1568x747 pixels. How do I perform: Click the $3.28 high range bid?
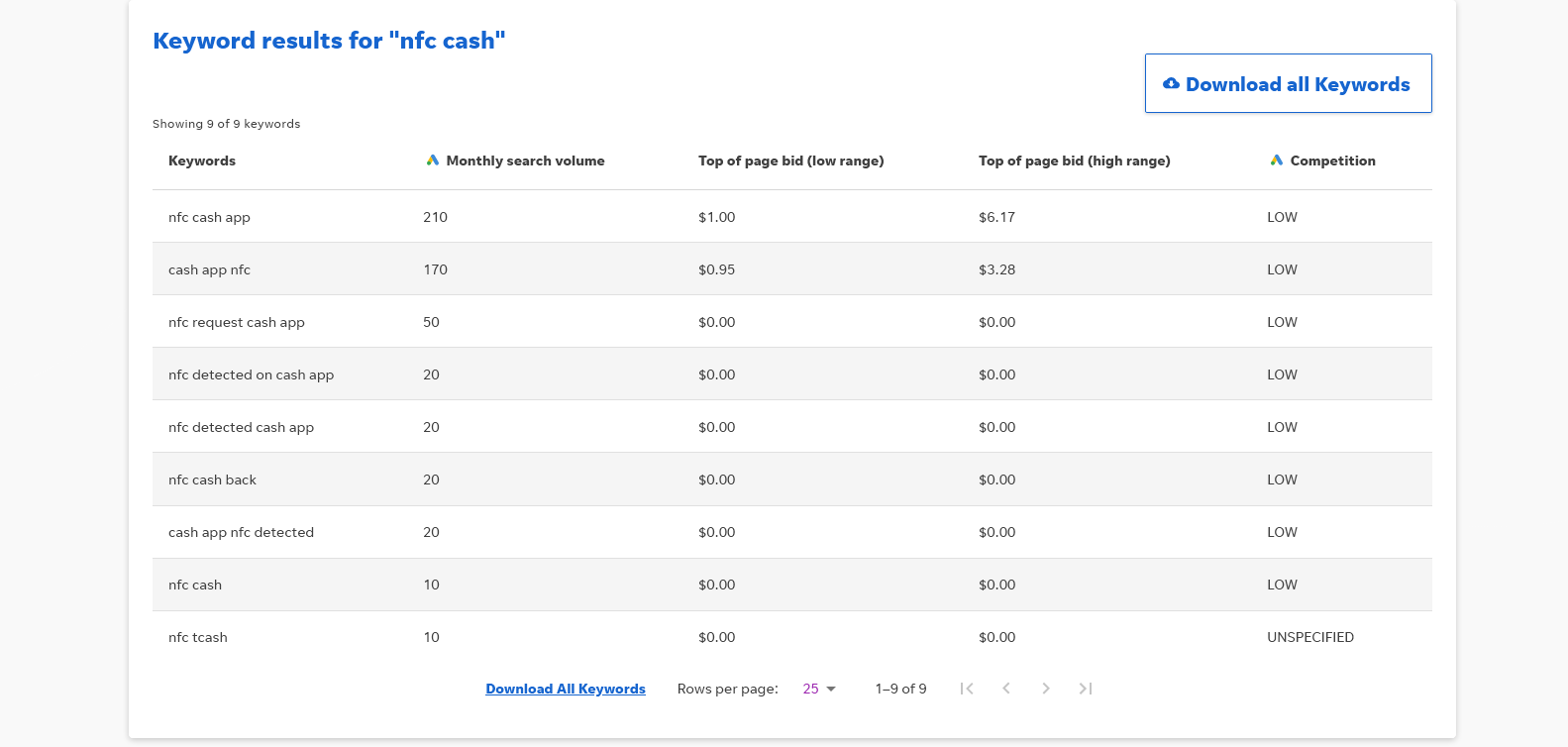coord(996,269)
